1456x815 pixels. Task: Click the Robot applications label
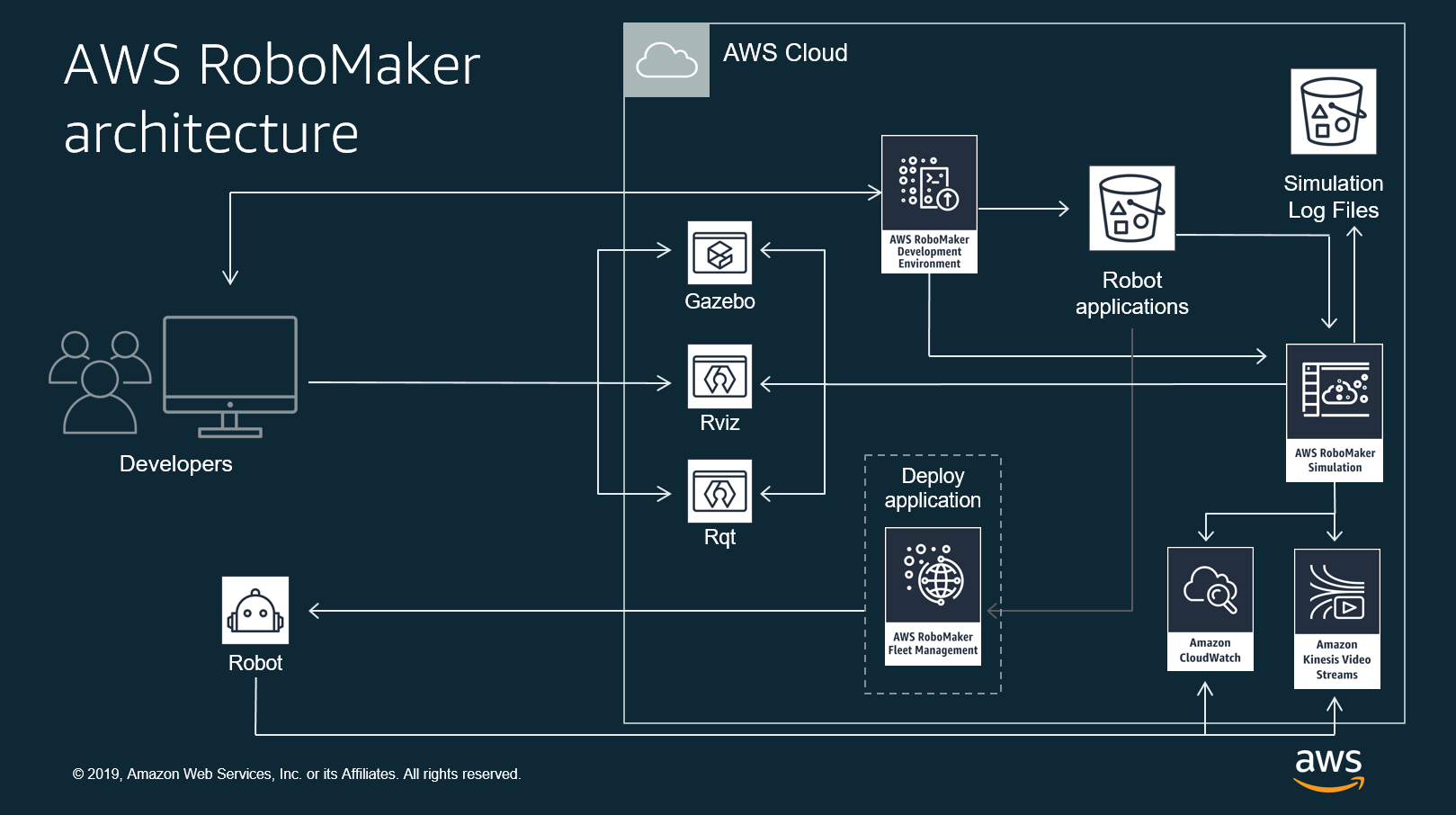point(1131,293)
